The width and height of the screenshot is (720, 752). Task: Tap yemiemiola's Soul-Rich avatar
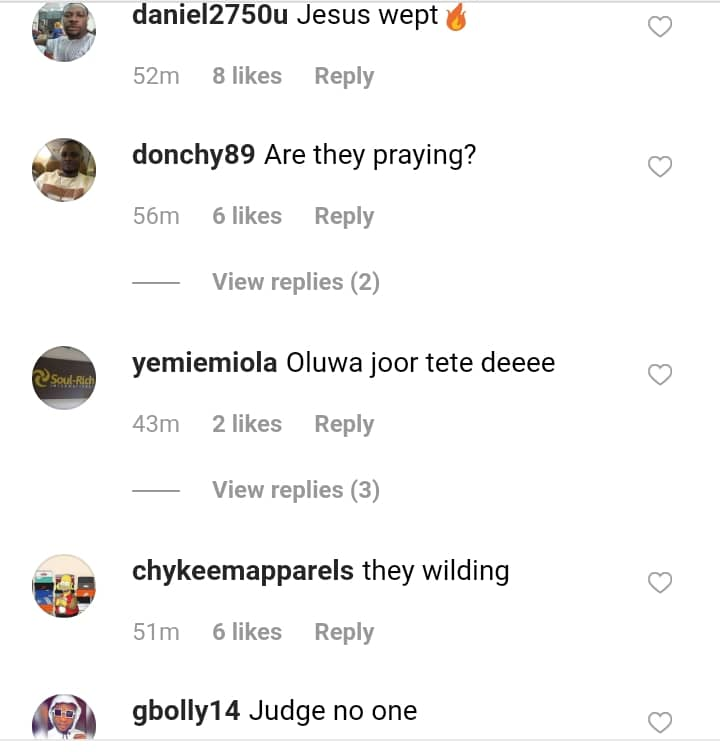tap(64, 378)
